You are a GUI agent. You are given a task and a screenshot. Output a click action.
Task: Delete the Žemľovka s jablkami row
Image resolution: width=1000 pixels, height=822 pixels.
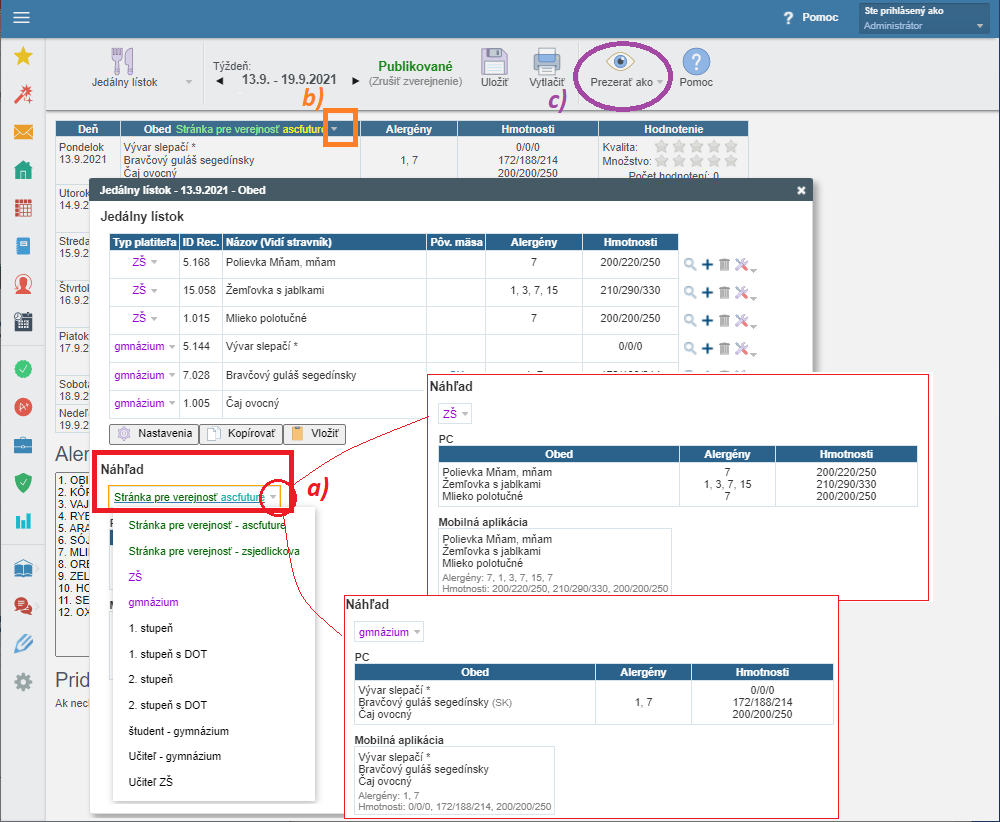pyautogui.click(x=724, y=292)
